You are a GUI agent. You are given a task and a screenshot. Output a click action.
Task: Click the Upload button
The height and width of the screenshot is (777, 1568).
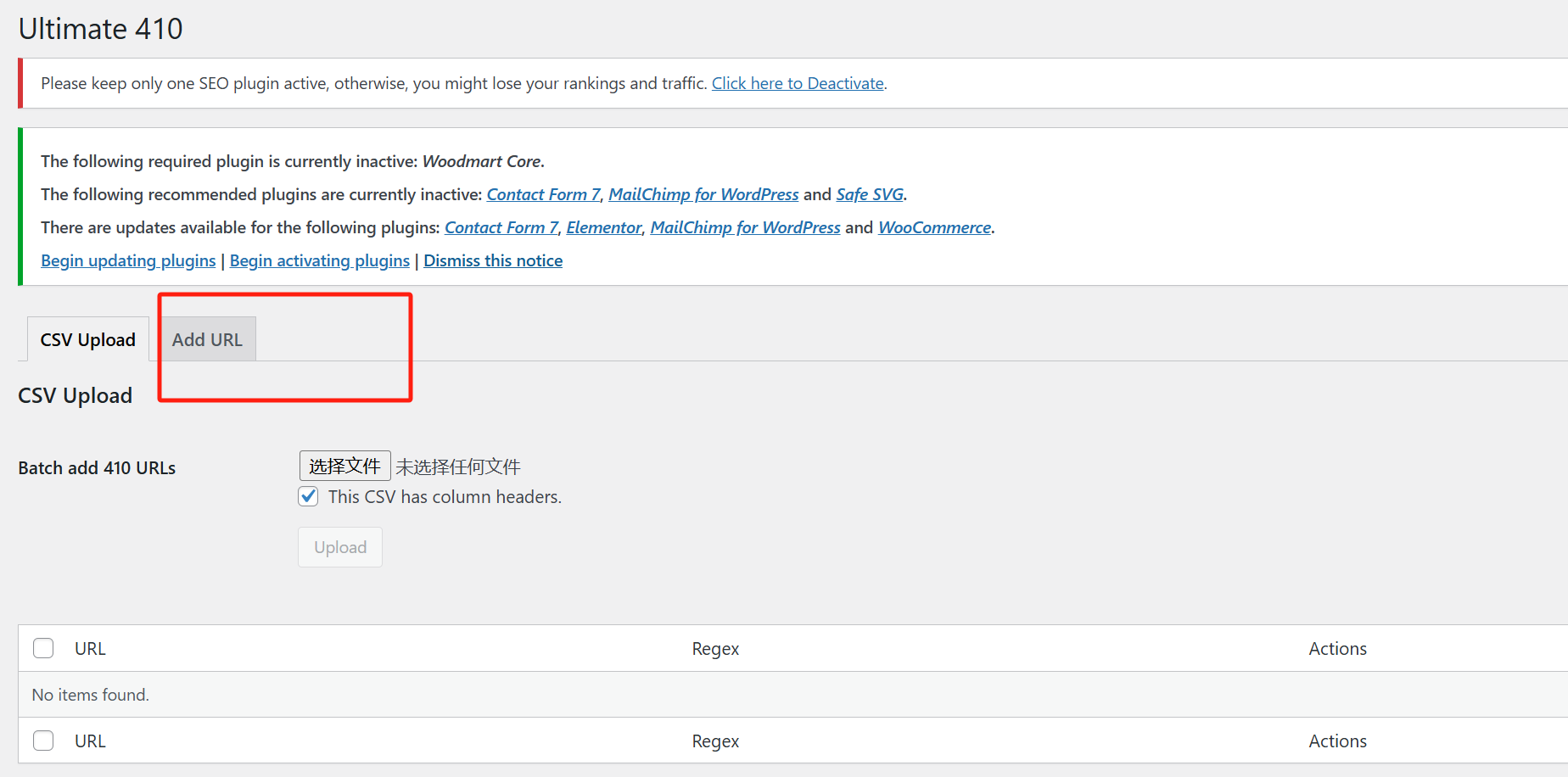(x=340, y=547)
